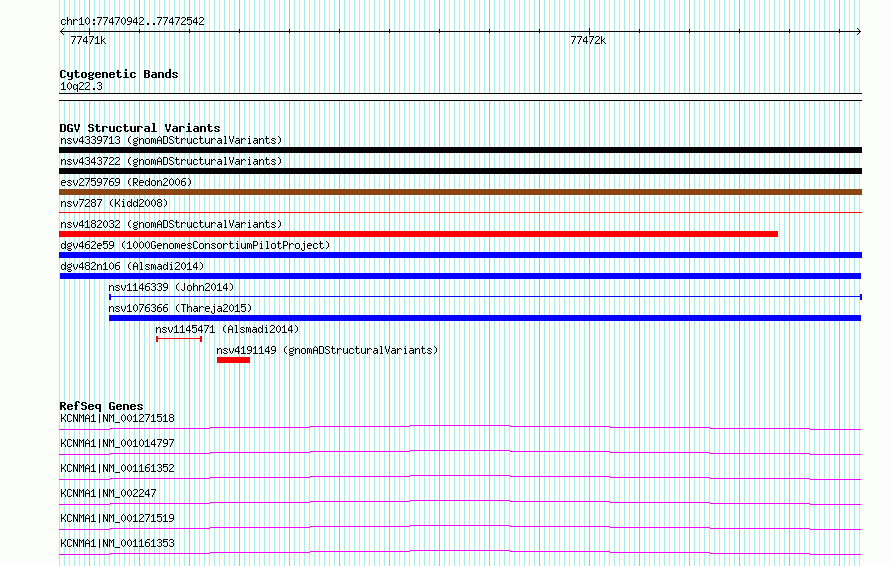
Task: Click the short red nsv1145471 bracket
Action: point(179,339)
